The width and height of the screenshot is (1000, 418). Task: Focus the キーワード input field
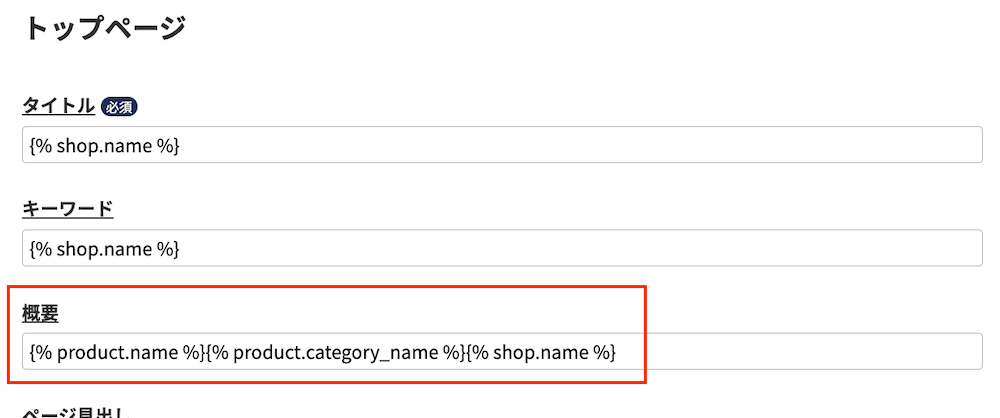502,248
